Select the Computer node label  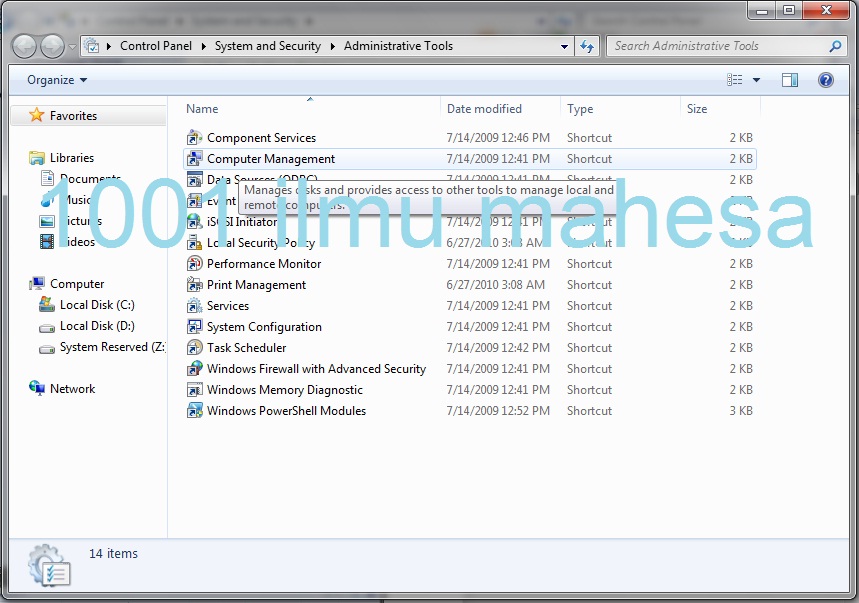coord(77,284)
